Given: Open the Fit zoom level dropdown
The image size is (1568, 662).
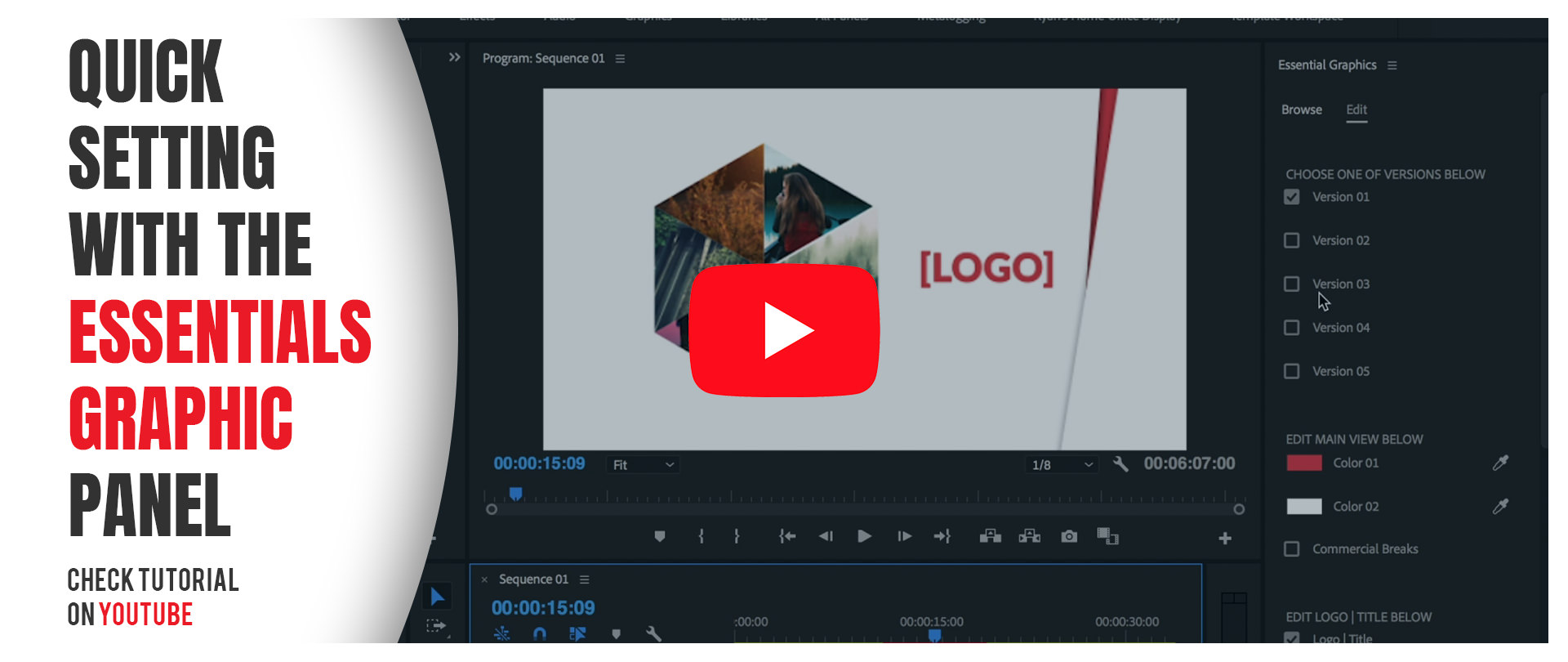Looking at the screenshot, I should 644,464.
